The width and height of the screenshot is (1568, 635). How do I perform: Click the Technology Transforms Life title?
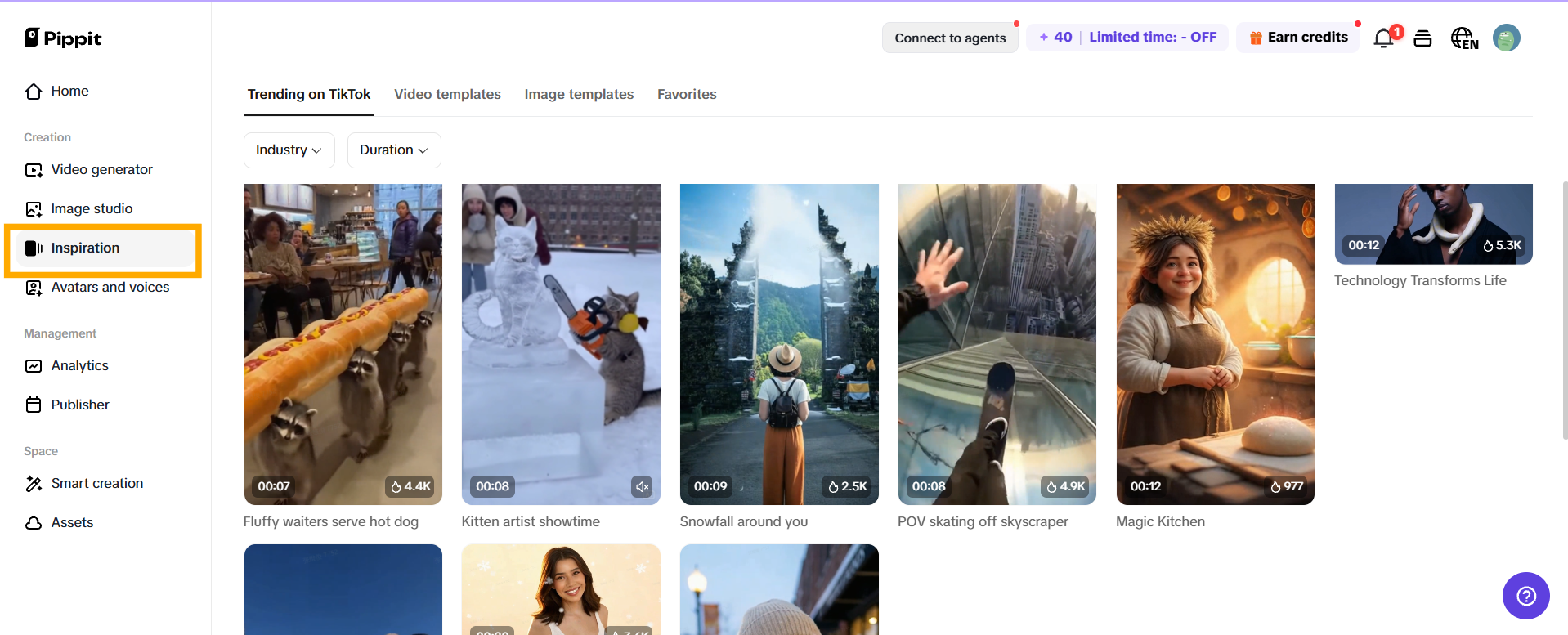[1420, 280]
